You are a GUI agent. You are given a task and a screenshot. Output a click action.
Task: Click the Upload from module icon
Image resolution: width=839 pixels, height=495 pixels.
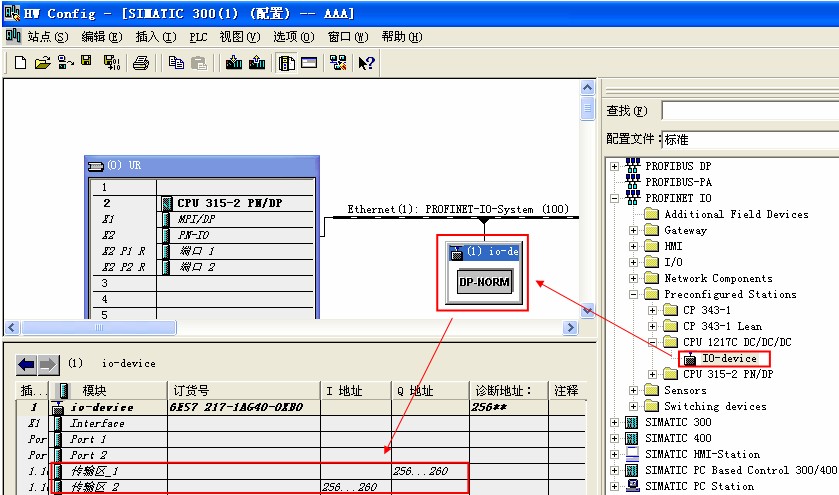pyautogui.click(x=257, y=63)
